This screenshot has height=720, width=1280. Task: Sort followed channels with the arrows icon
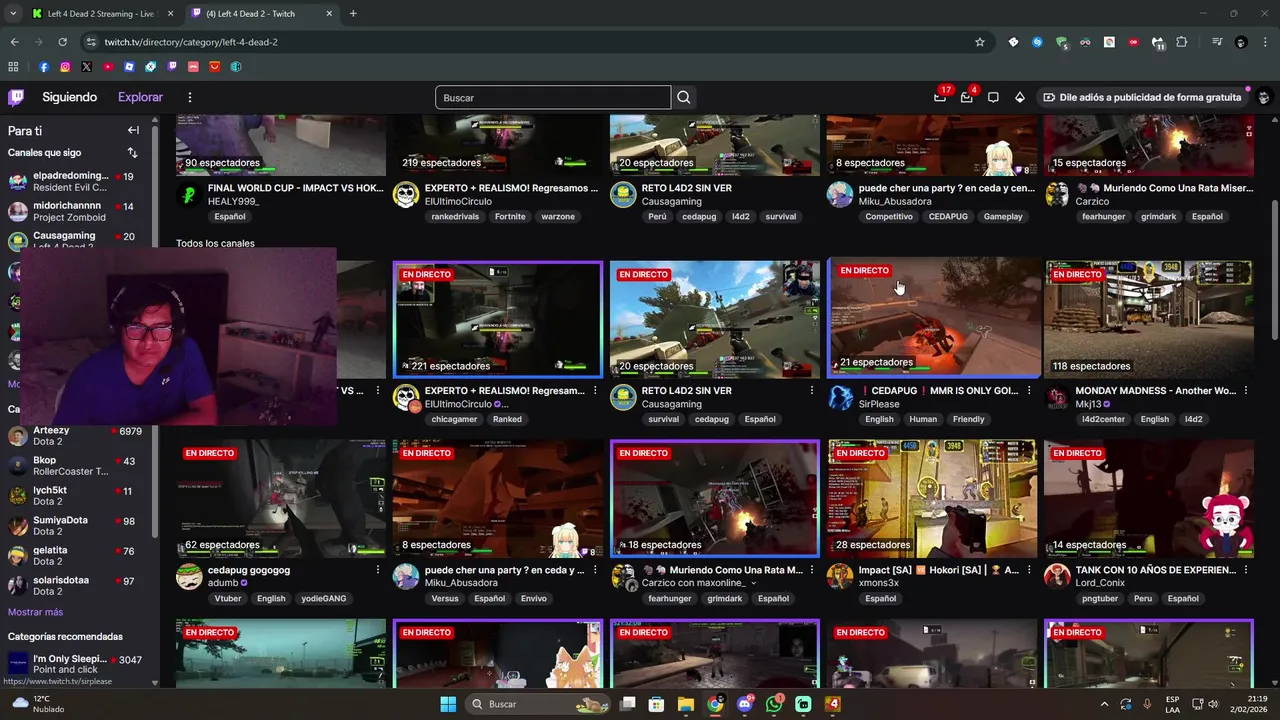click(132, 153)
